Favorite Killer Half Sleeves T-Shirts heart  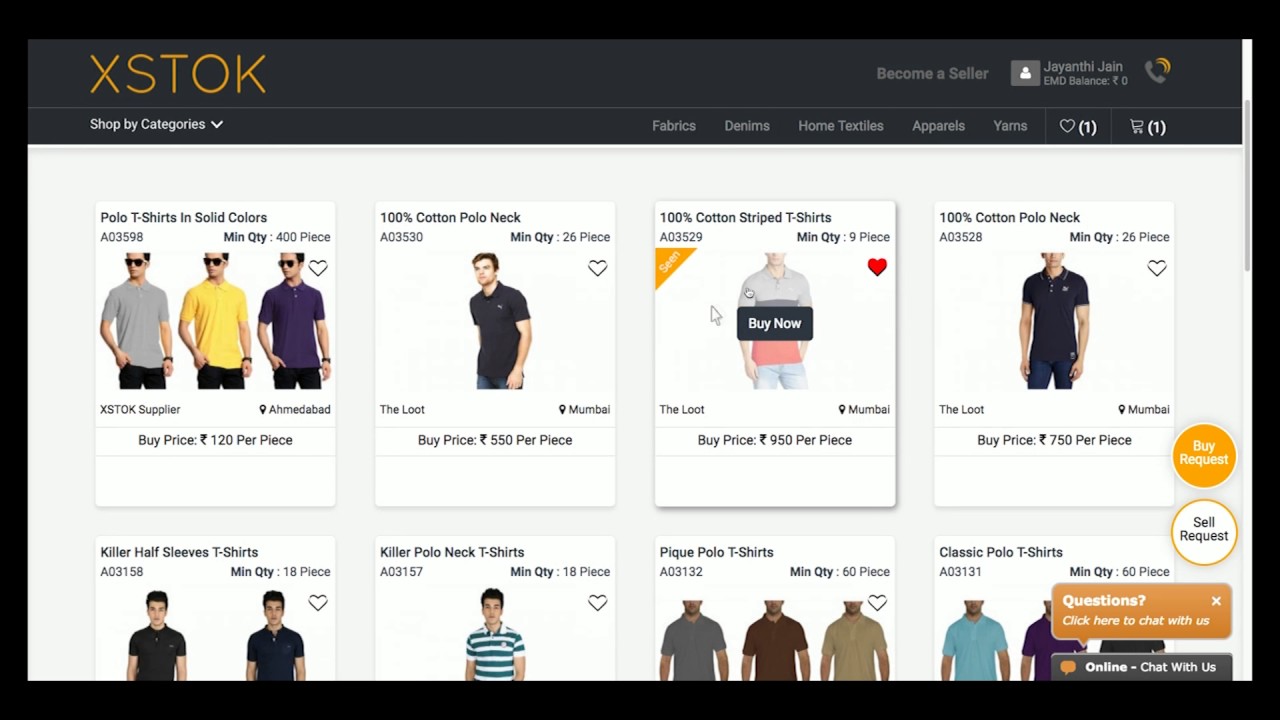pos(318,603)
